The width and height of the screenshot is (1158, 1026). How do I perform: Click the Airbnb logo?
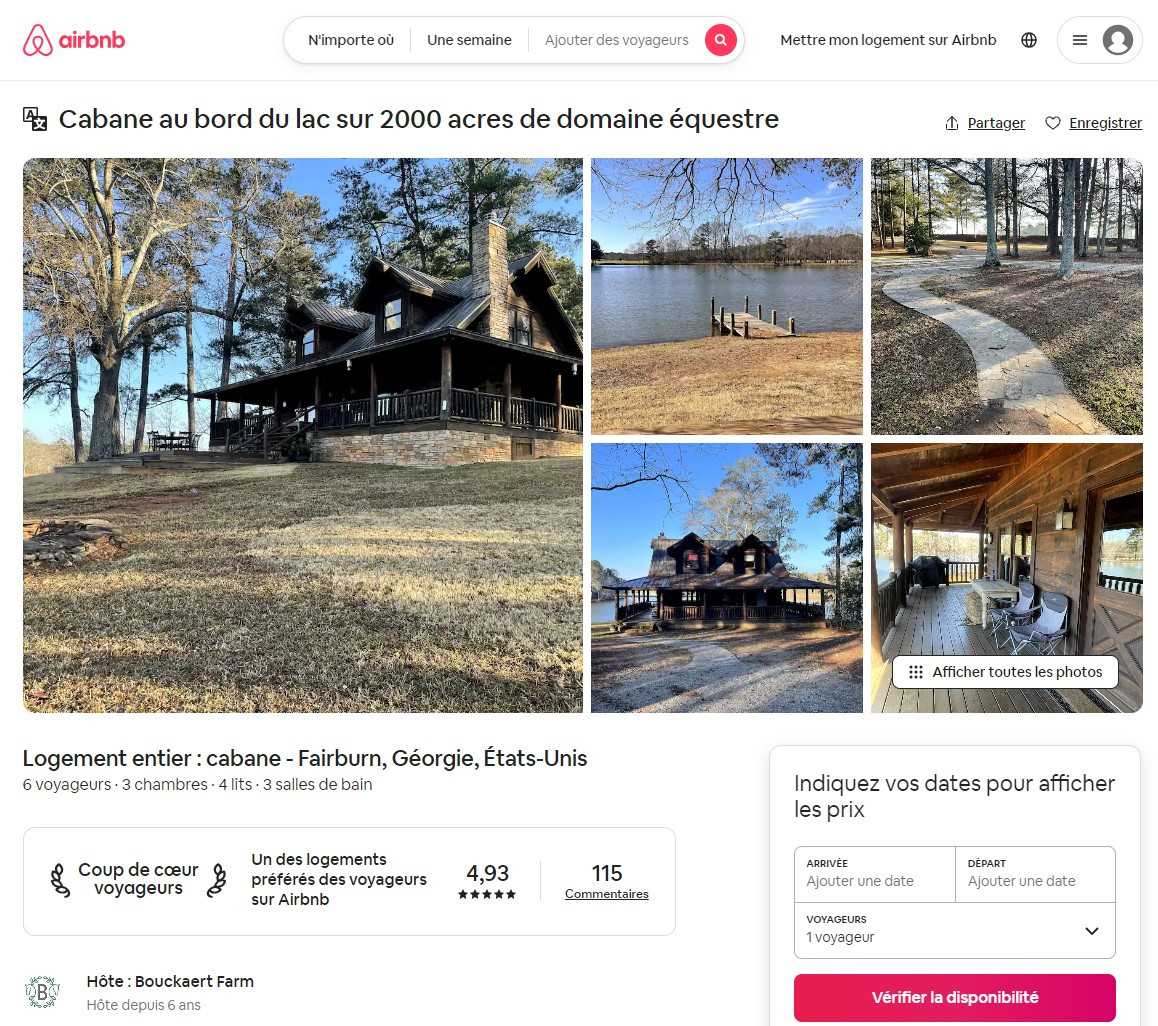click(x=74, y=40)
